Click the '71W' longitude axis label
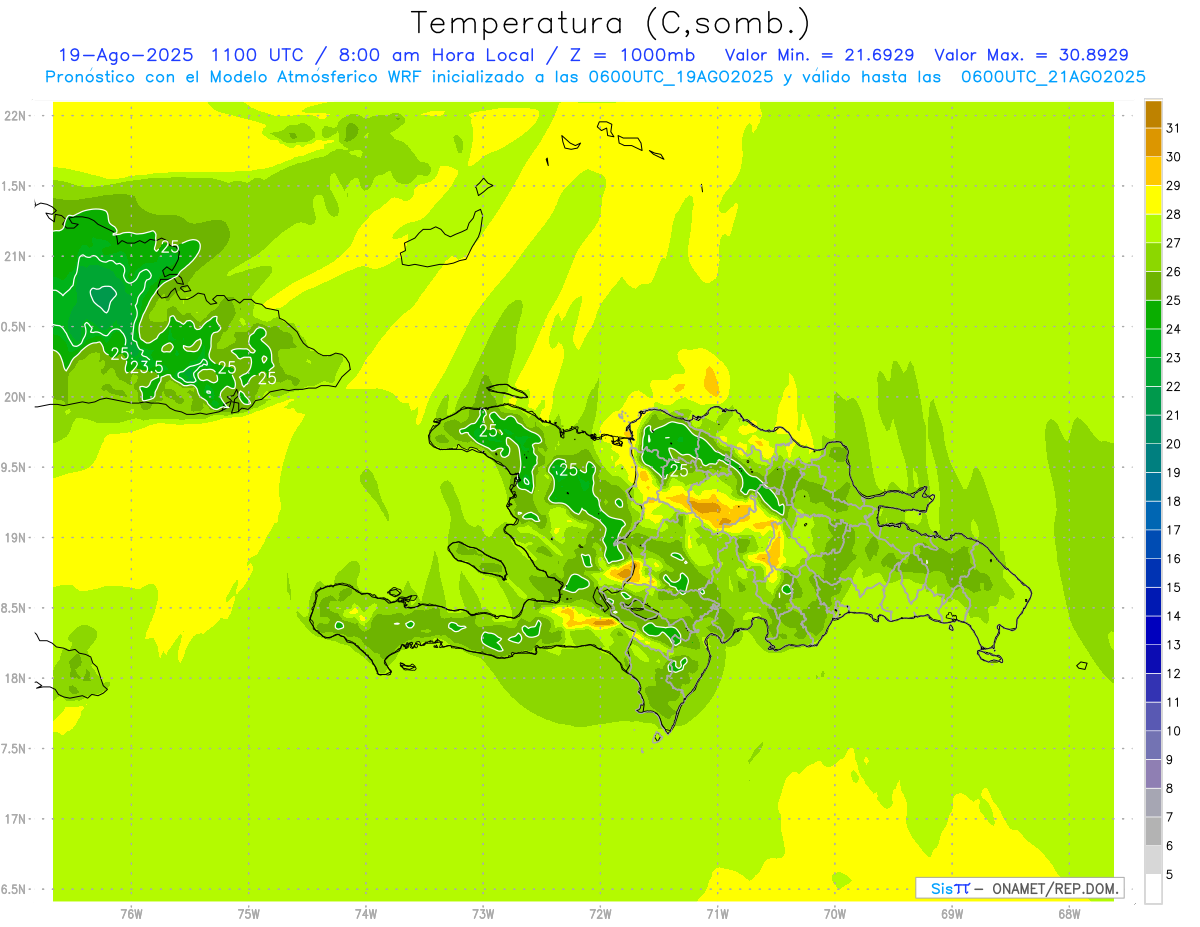Image resolution: width=1200 pixels, height=927 pixels. [717, 914]
